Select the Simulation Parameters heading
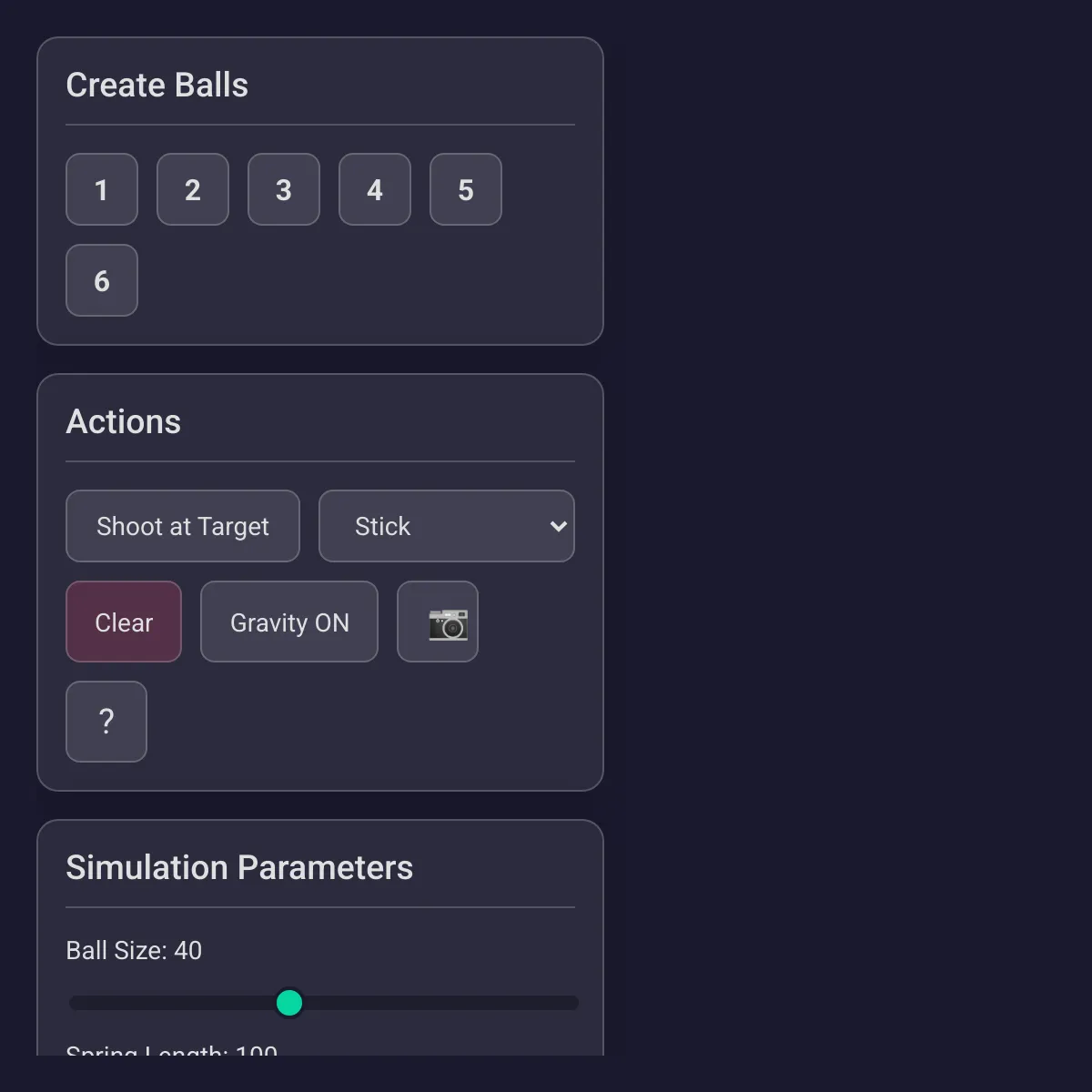Screen dimensions: 1092x1092 (x=239, y=867)
